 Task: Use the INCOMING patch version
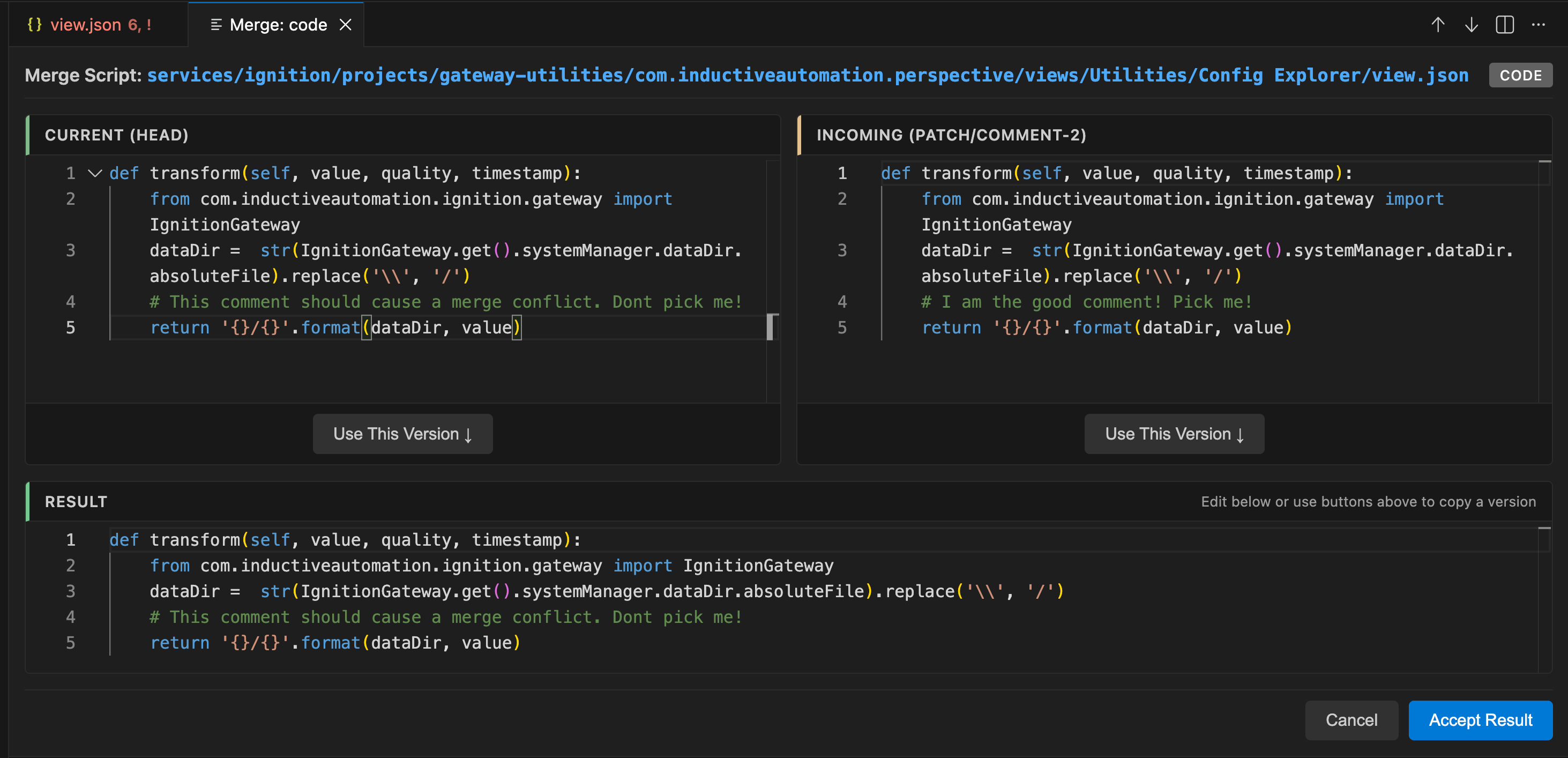click(1174, 434)
